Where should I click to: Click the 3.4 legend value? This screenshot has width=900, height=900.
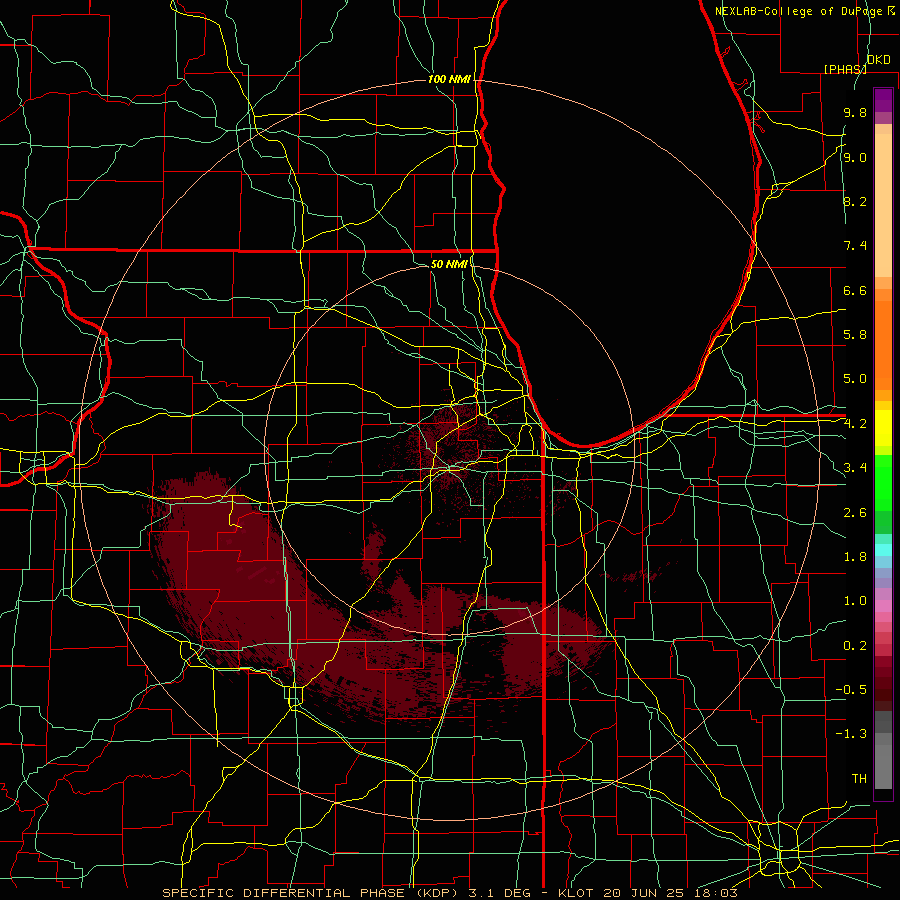(x=855, y=468)
